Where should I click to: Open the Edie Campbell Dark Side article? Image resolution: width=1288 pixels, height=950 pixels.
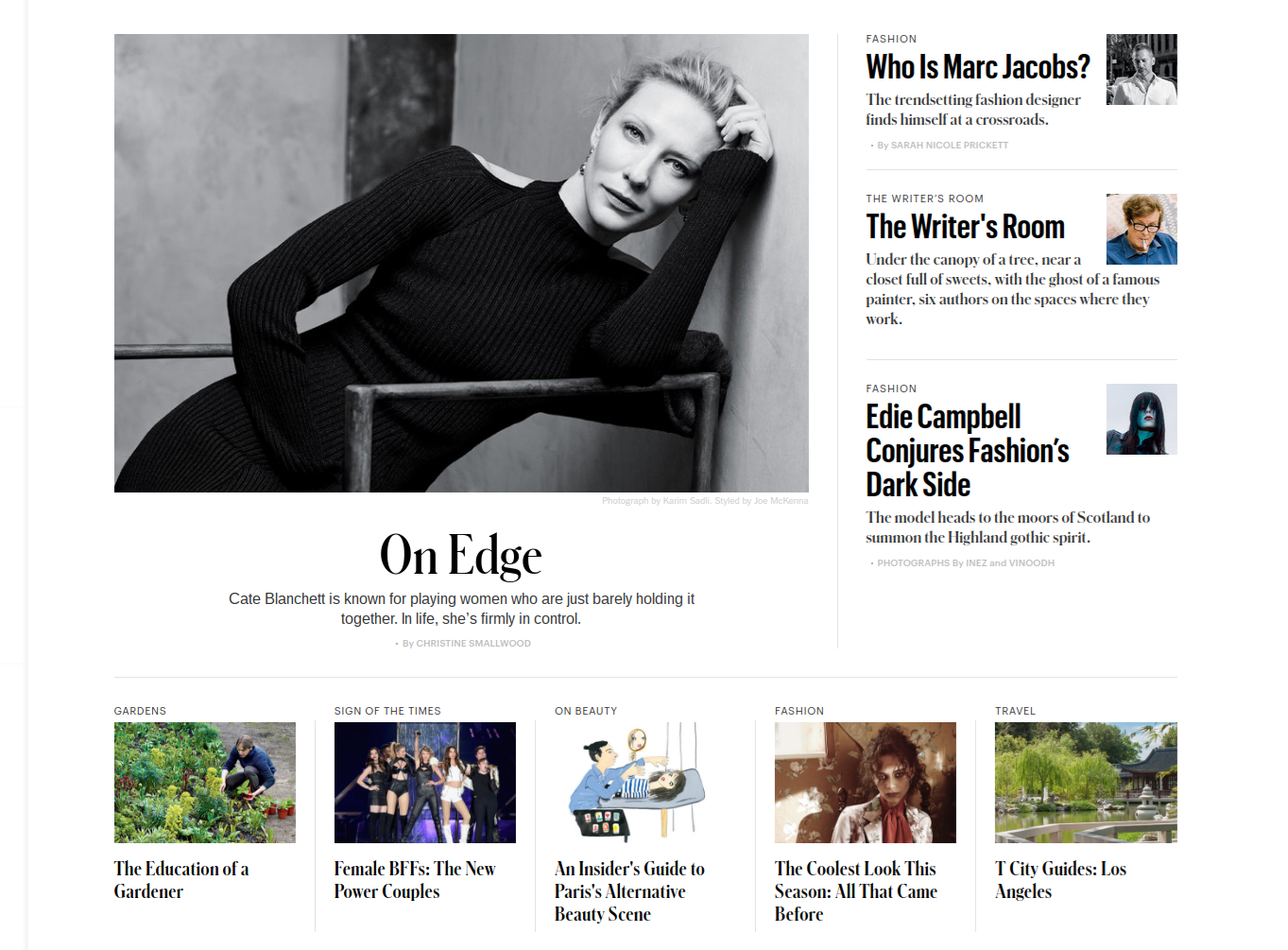(968, 451)
